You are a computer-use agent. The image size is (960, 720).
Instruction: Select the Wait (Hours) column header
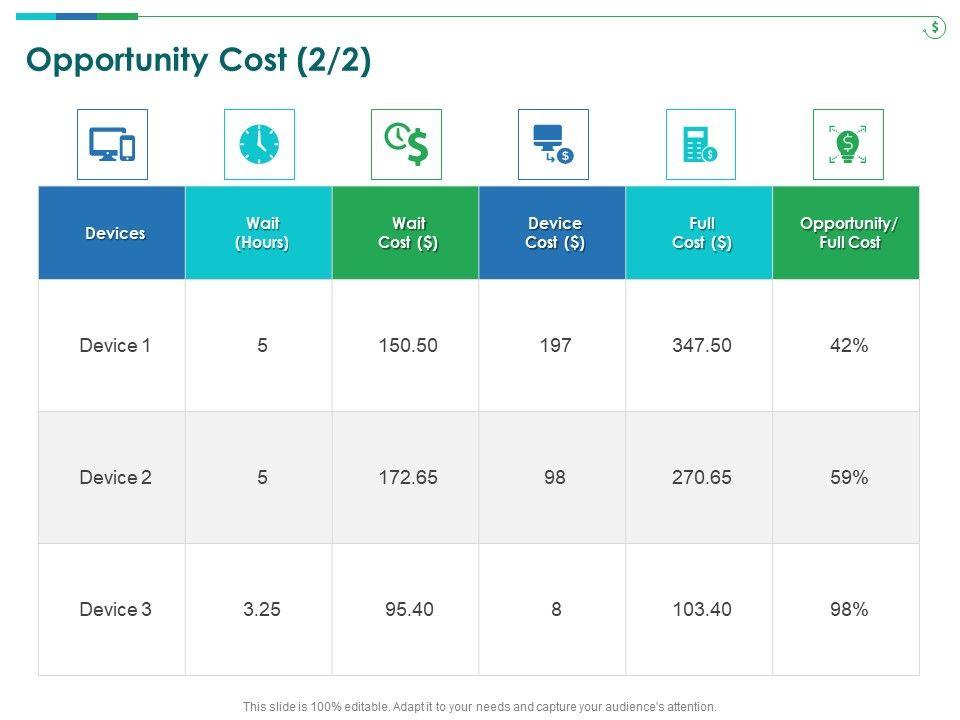click(x=262, y=233)
